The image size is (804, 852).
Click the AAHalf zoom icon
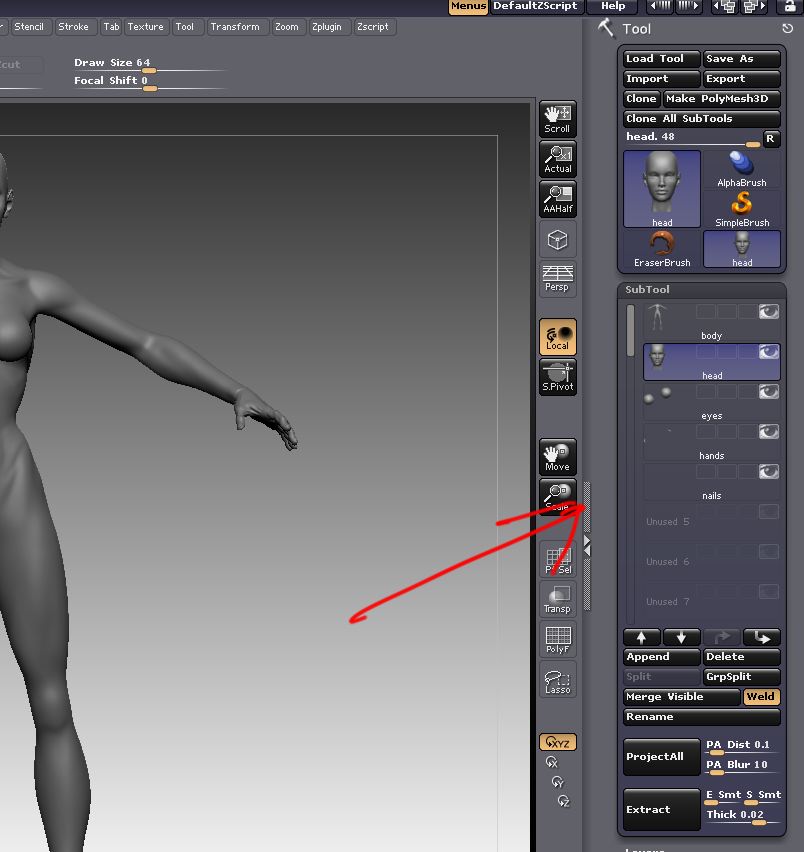click(x=557, y=199)
